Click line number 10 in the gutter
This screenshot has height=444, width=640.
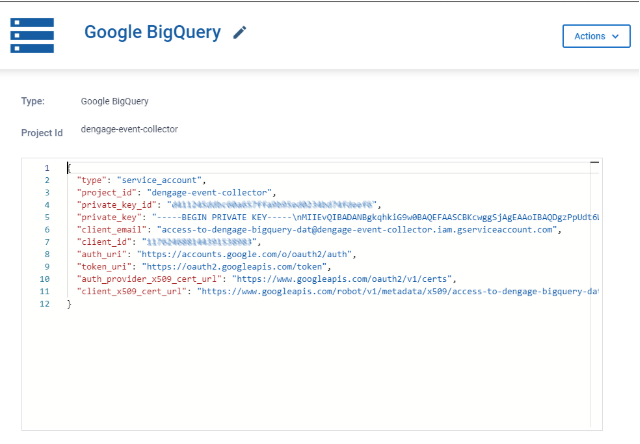click(44, 279)
